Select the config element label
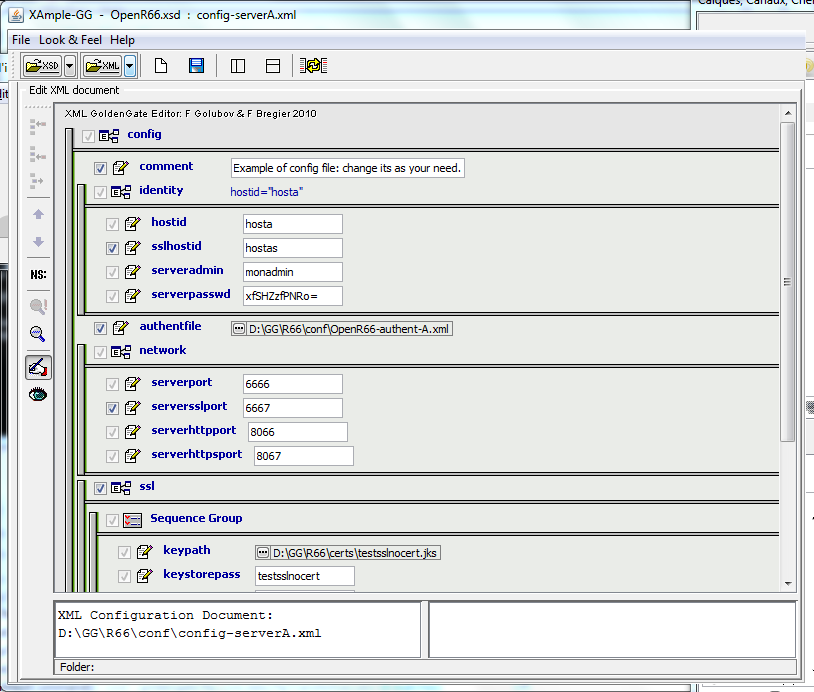Screen dimensions: 814x692 (144, 134)
